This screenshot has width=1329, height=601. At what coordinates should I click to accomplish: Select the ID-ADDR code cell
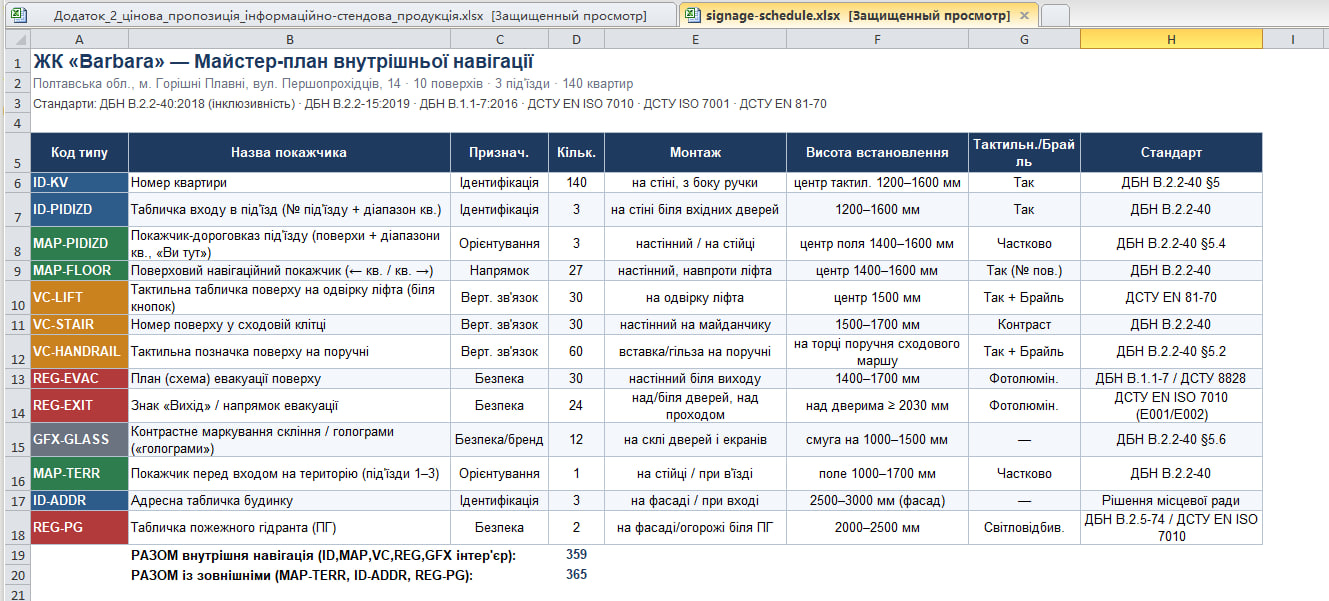pyautogui.click(x=79, y=500)
